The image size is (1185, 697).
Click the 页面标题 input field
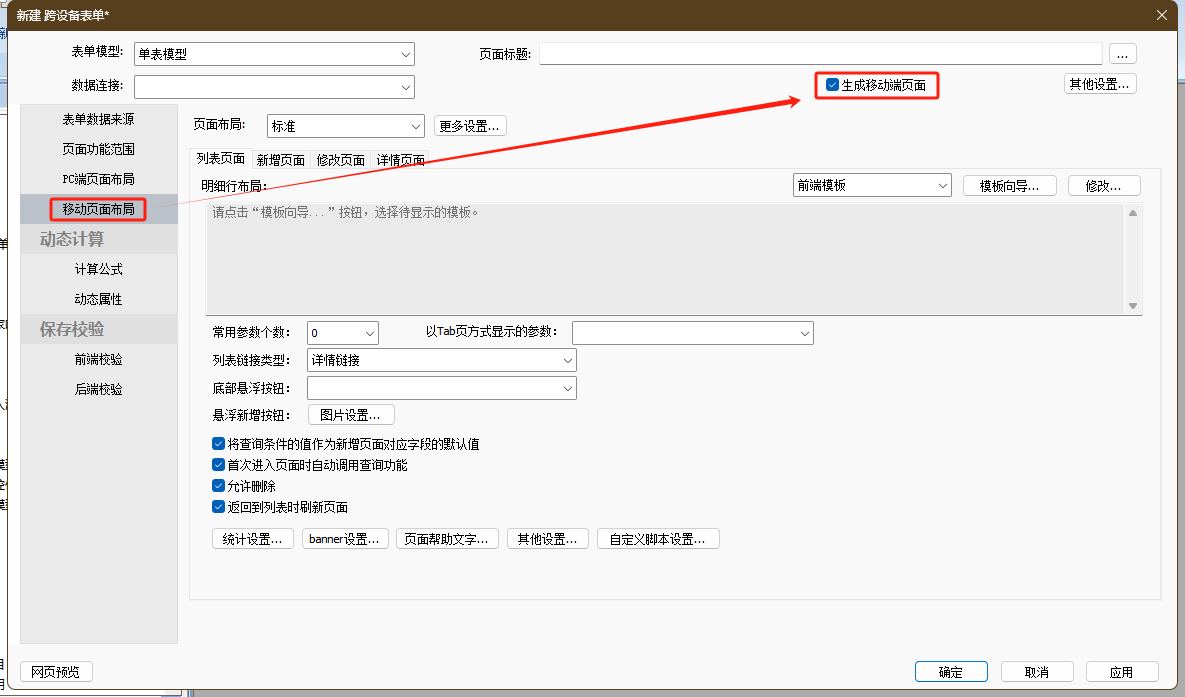[x=820, y=54]
